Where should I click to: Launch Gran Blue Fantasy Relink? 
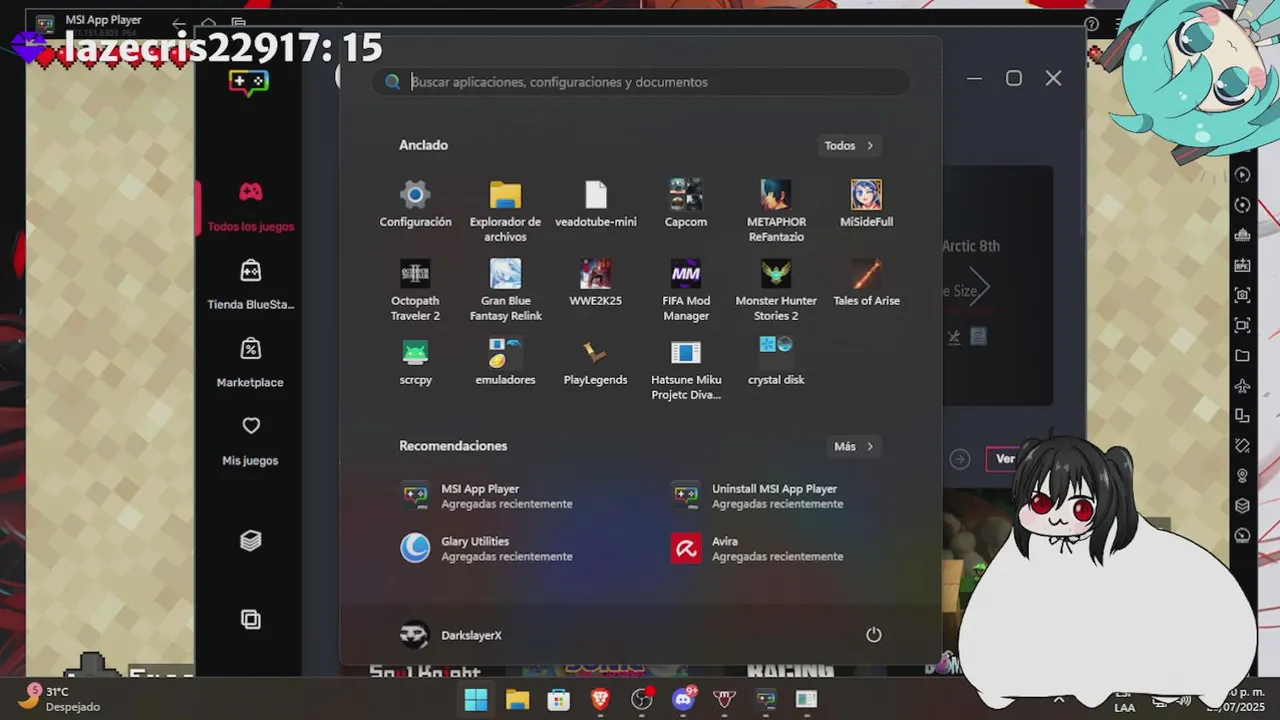(505, 290)
